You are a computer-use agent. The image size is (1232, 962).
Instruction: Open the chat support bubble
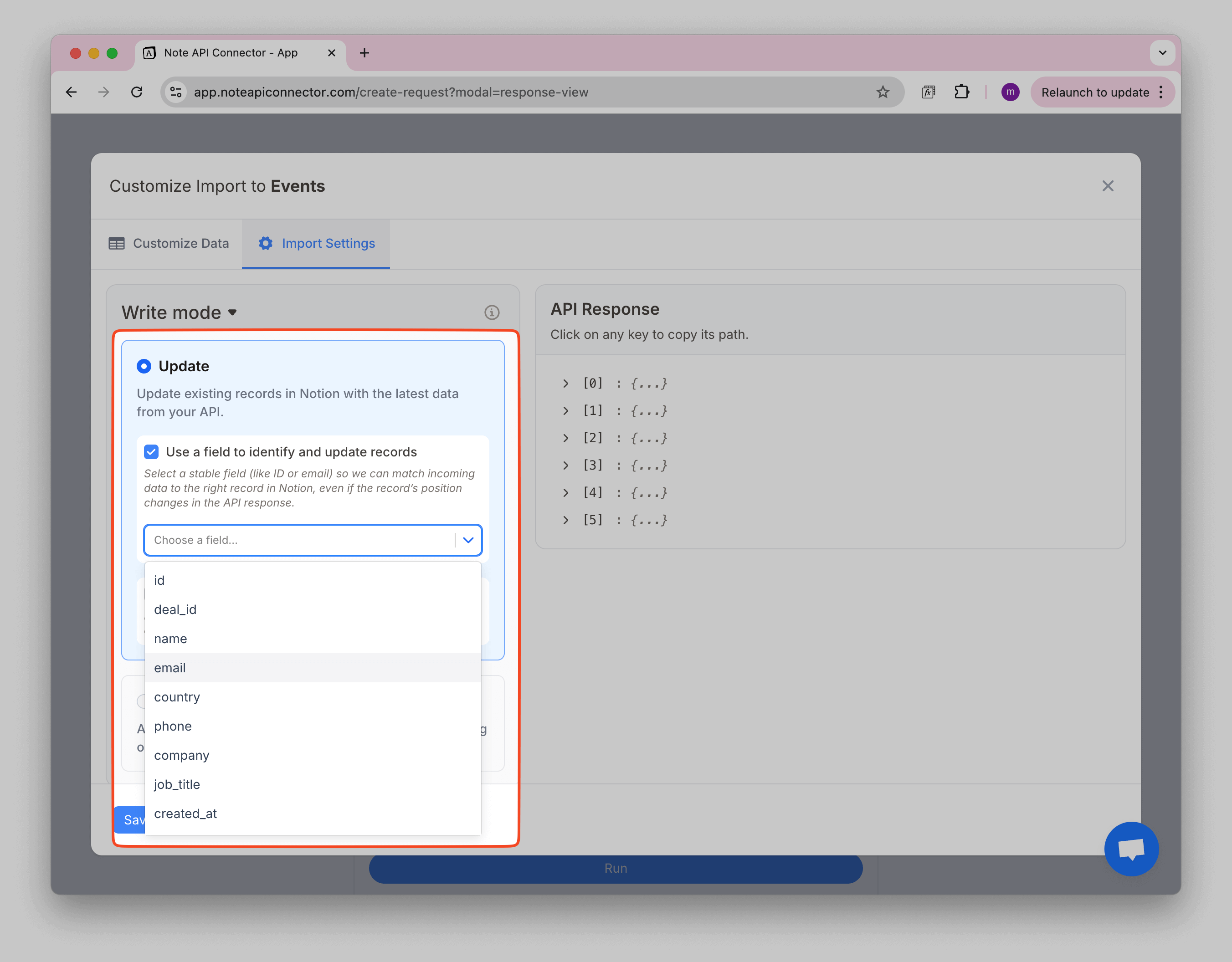1131,848
